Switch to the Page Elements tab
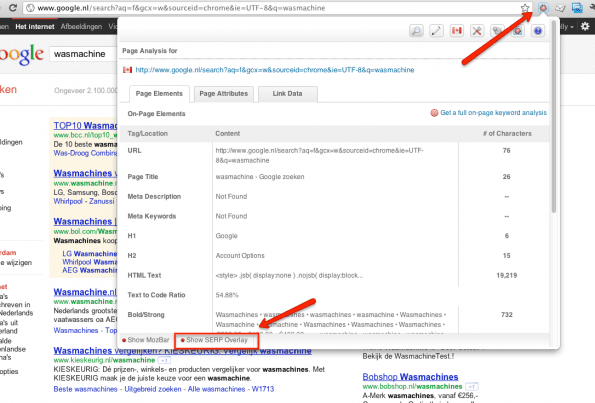The height and width of the screenshot is (403, 595). click(159, 94)
